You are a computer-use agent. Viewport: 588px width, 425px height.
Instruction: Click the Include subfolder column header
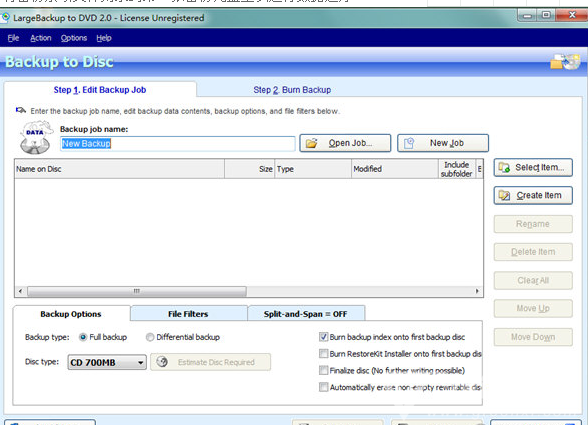[457, 169]
